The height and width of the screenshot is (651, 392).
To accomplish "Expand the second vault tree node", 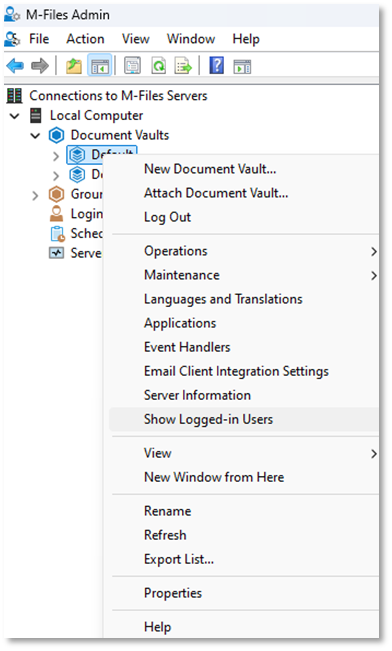I will coord(56,175).
